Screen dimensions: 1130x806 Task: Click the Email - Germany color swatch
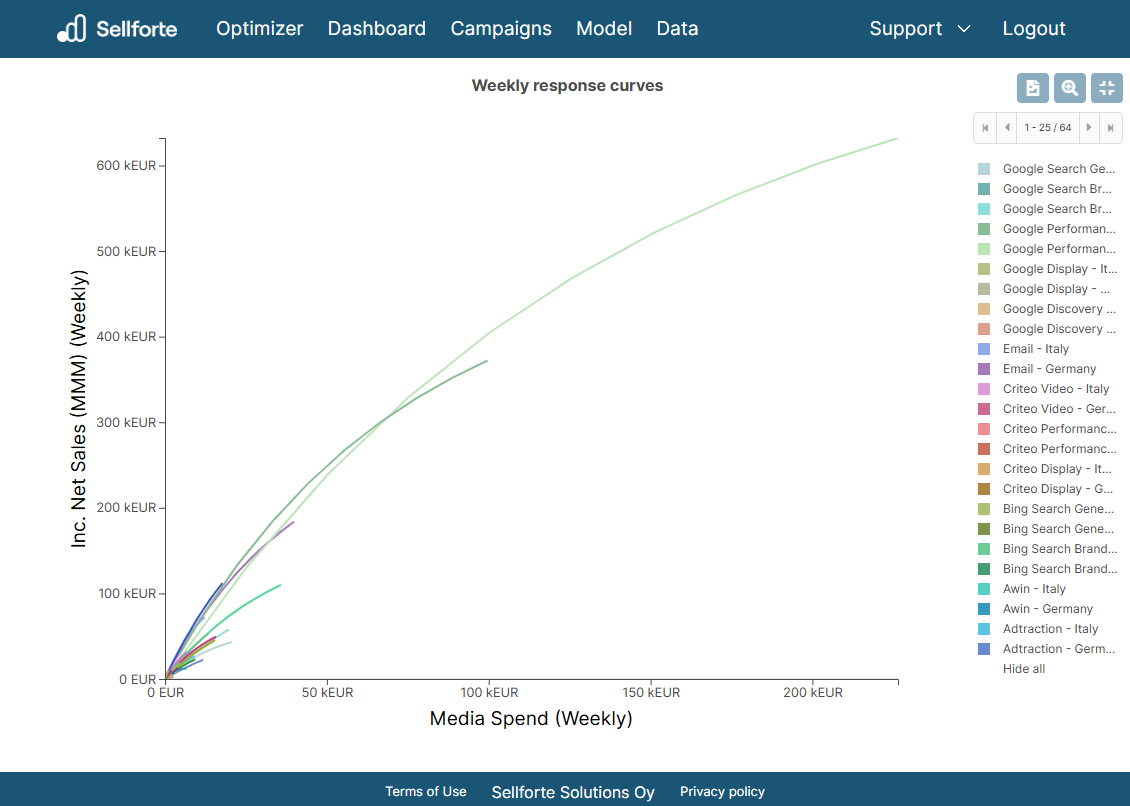click(984, 368)
